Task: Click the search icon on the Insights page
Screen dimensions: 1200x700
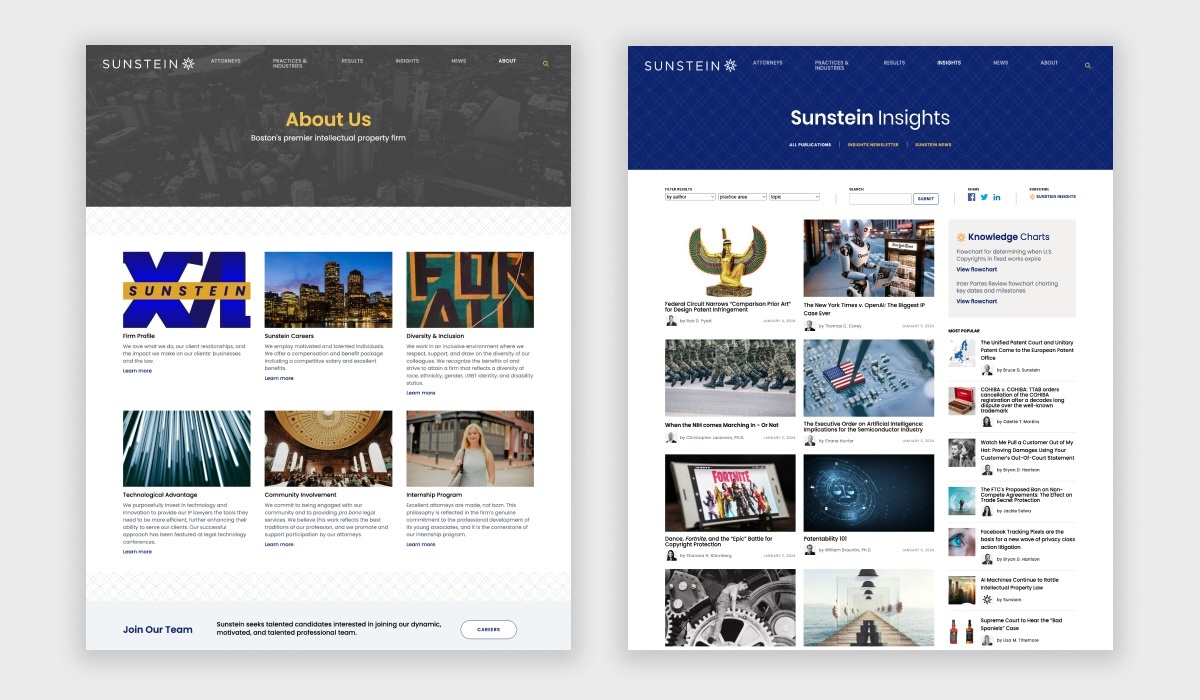Action: click(1088, 66)
